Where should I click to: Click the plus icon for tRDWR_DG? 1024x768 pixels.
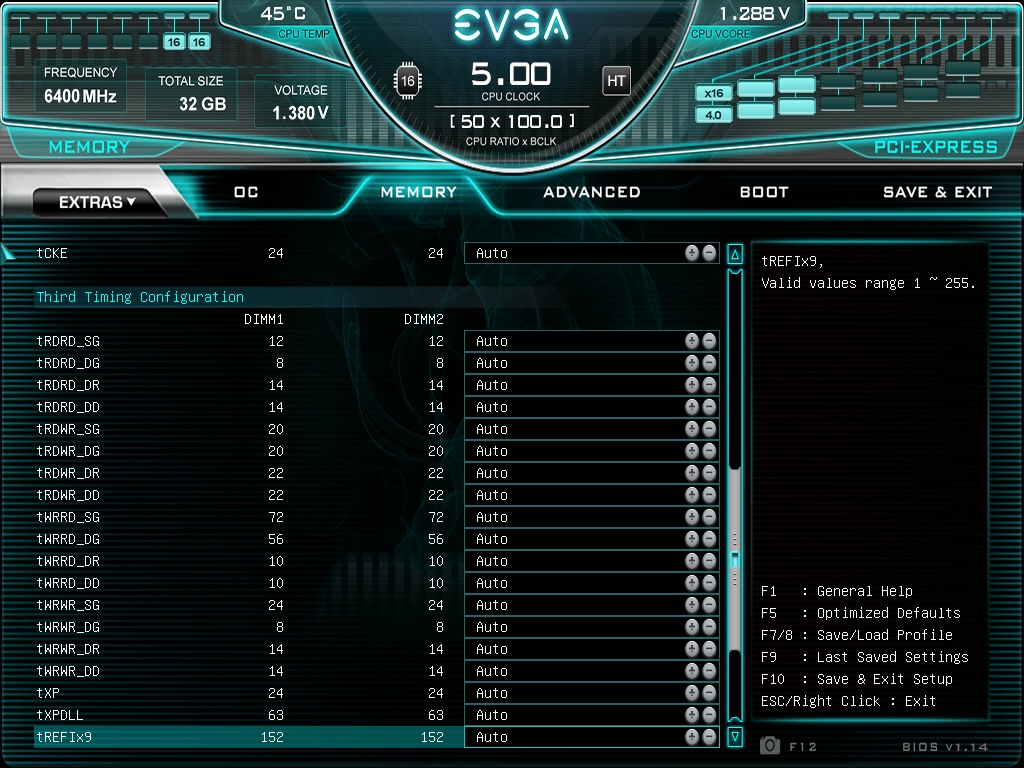pos(692,451)
